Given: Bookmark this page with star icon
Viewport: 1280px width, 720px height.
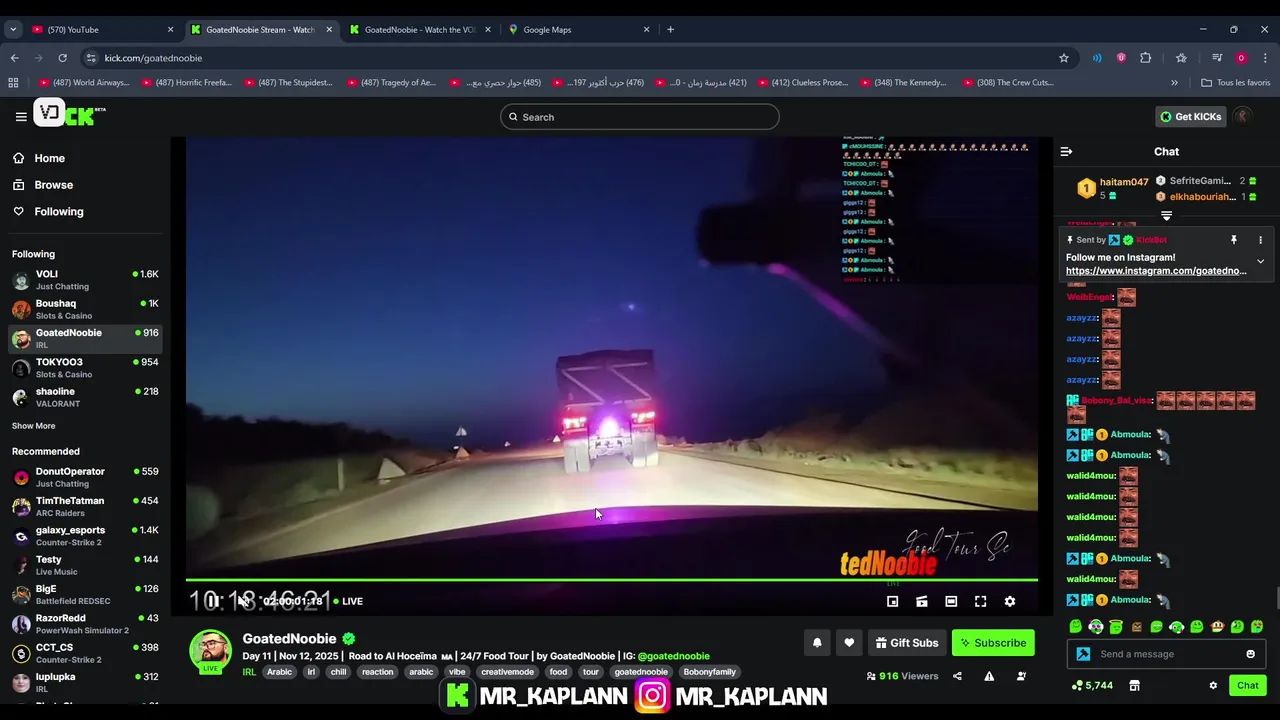Looking at the screenshot, I should (1064, 58).
